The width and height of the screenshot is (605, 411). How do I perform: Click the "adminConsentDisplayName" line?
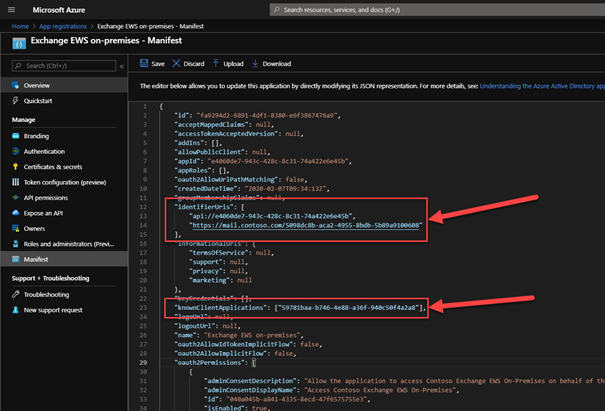pyautogui.click(x=332, y=390)
